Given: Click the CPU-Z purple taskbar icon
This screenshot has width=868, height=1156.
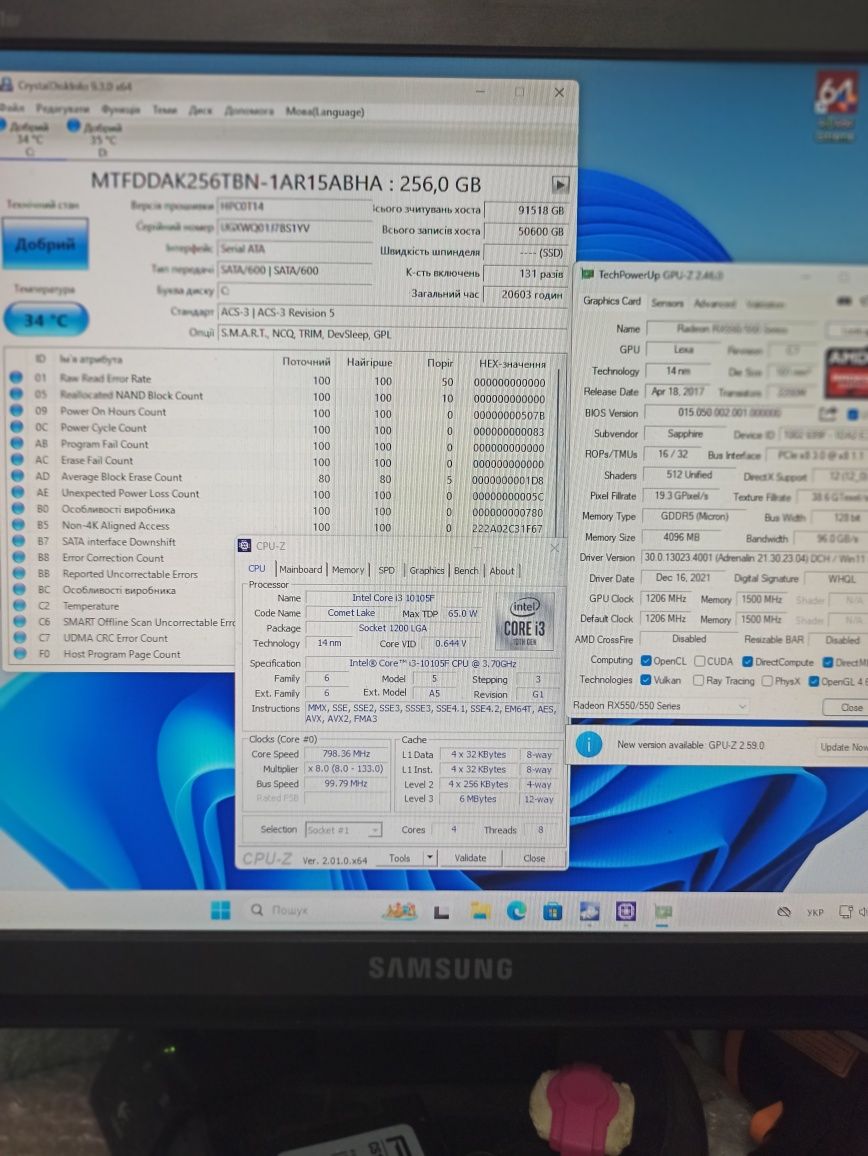Looking at the screenshot, I should (x=626, y=912).
